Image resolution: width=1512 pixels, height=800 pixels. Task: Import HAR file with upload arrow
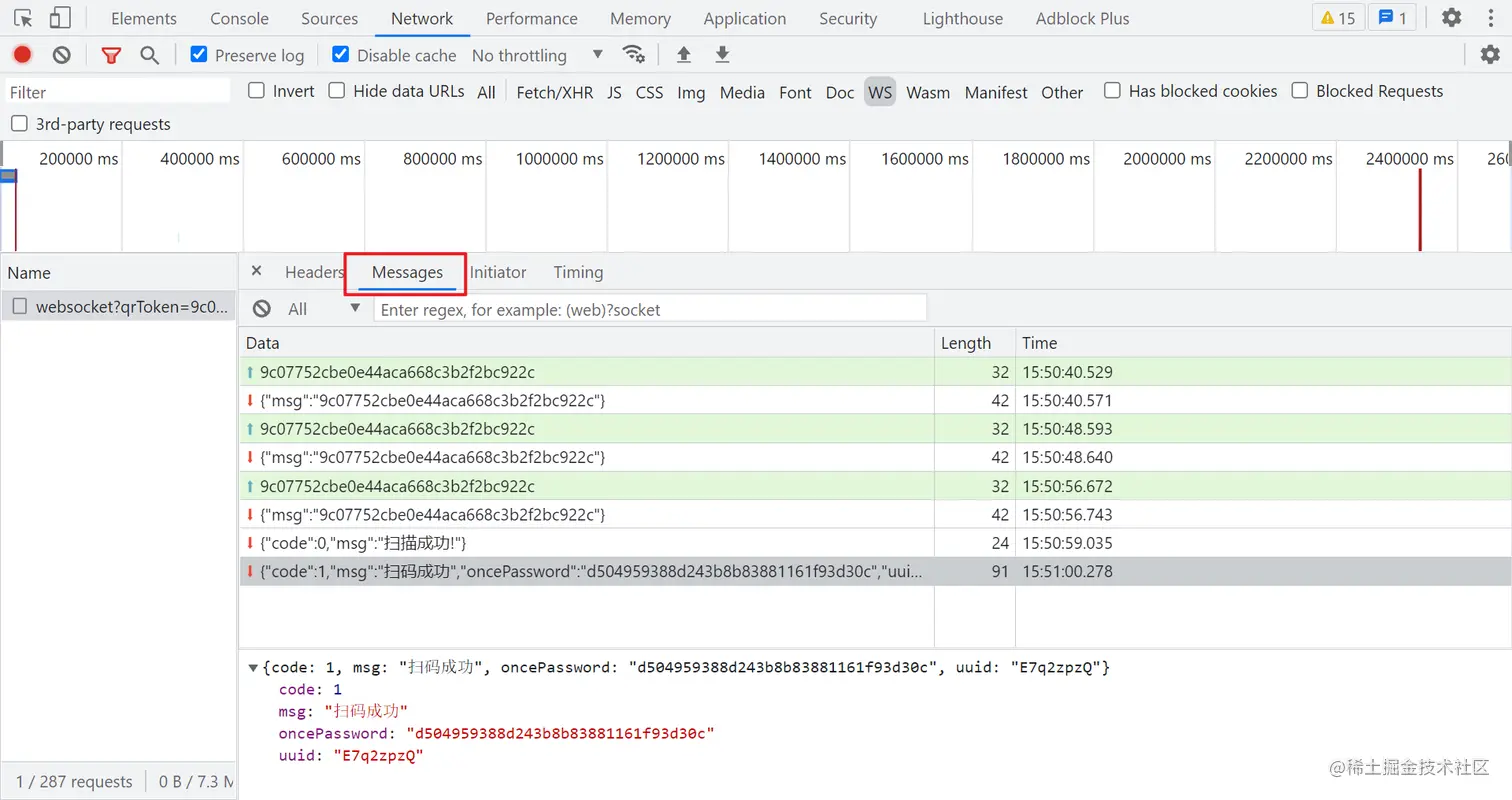pyautogui.click(x=684, y=54)
